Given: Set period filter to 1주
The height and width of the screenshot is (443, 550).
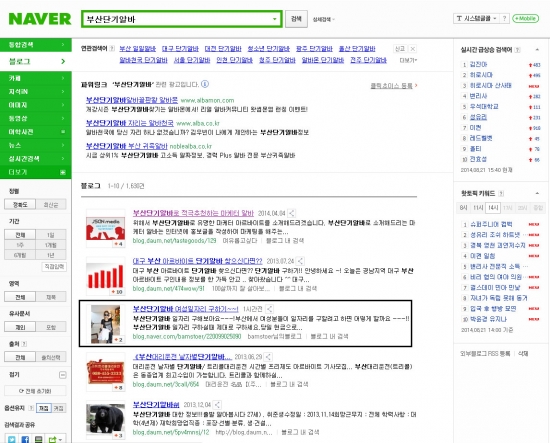Looking at the screenshot, I should (x=20, y=245).
